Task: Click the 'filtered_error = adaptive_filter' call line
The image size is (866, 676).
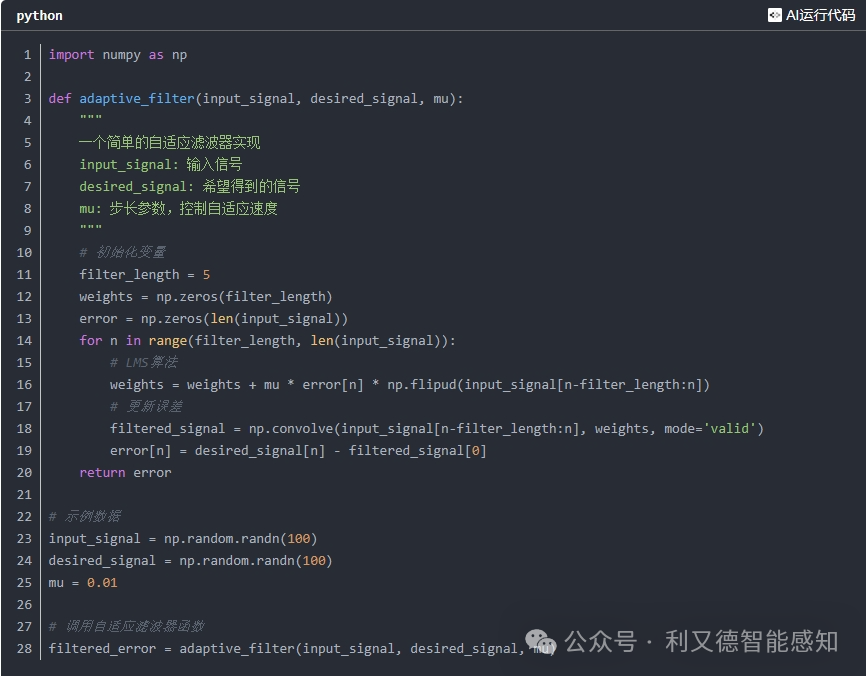Action: 301,648
